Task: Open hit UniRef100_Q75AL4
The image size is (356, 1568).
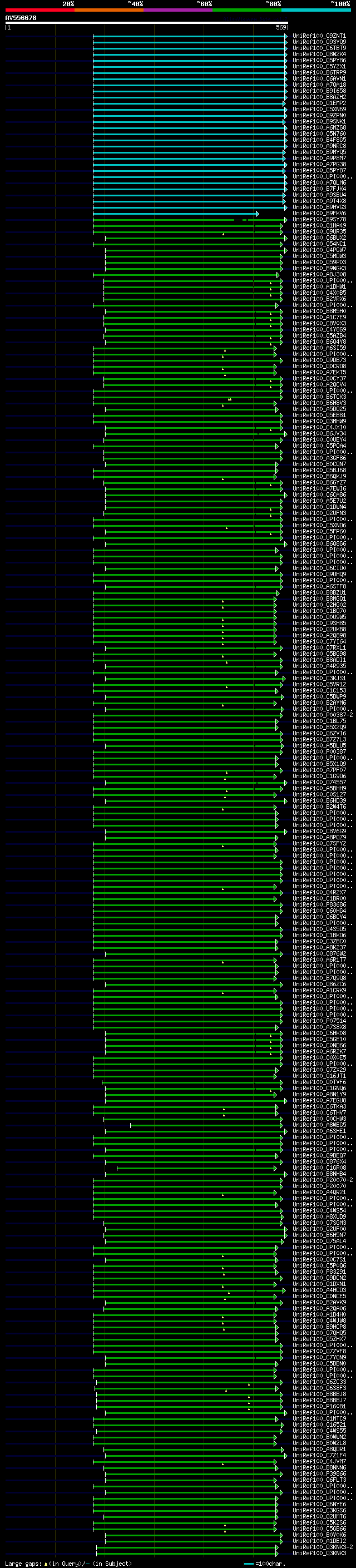Action: click(x=319, y=1241)
